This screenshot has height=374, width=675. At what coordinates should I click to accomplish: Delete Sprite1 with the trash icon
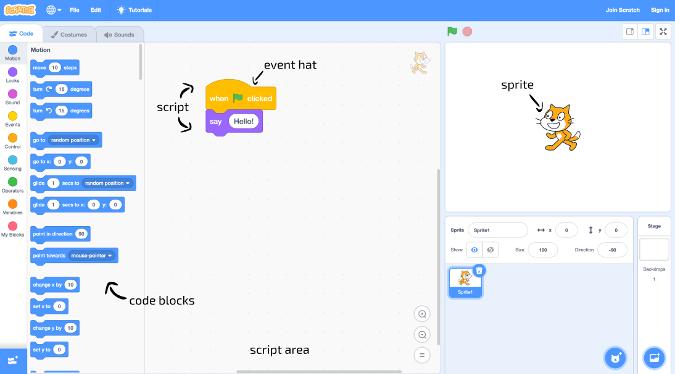[x=479, y=270]
